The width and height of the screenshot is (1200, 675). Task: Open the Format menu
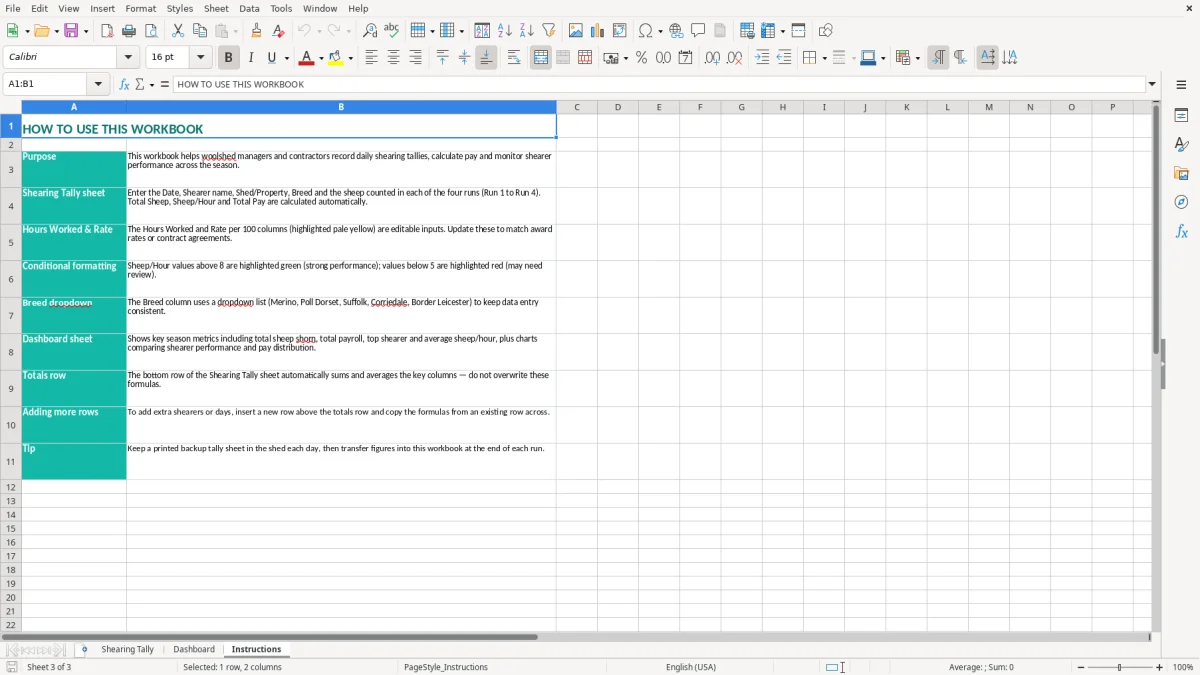pos(141,8)
